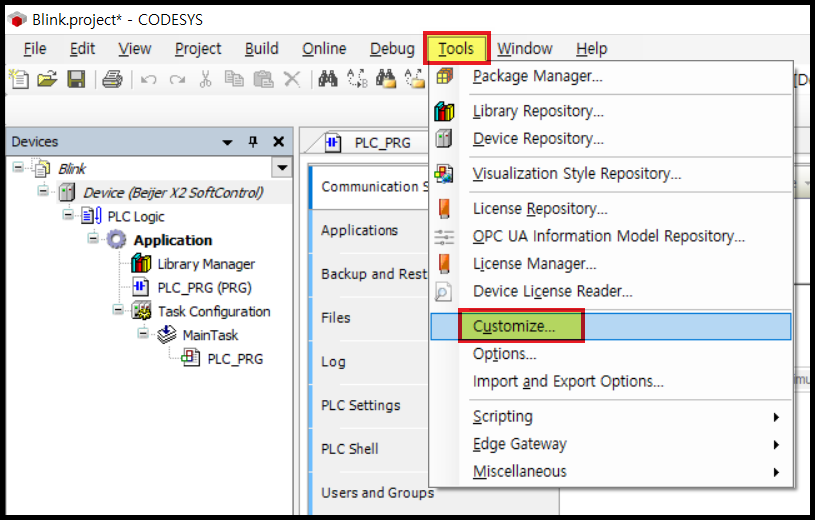Click the OPC UA Information Model sliders icon
The height and width of the screenshot is (520, 815).
(444, 237)
